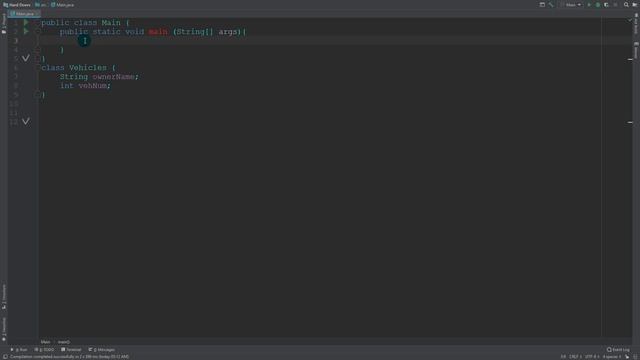Open the Event Log at bottom right

(618, 350)
